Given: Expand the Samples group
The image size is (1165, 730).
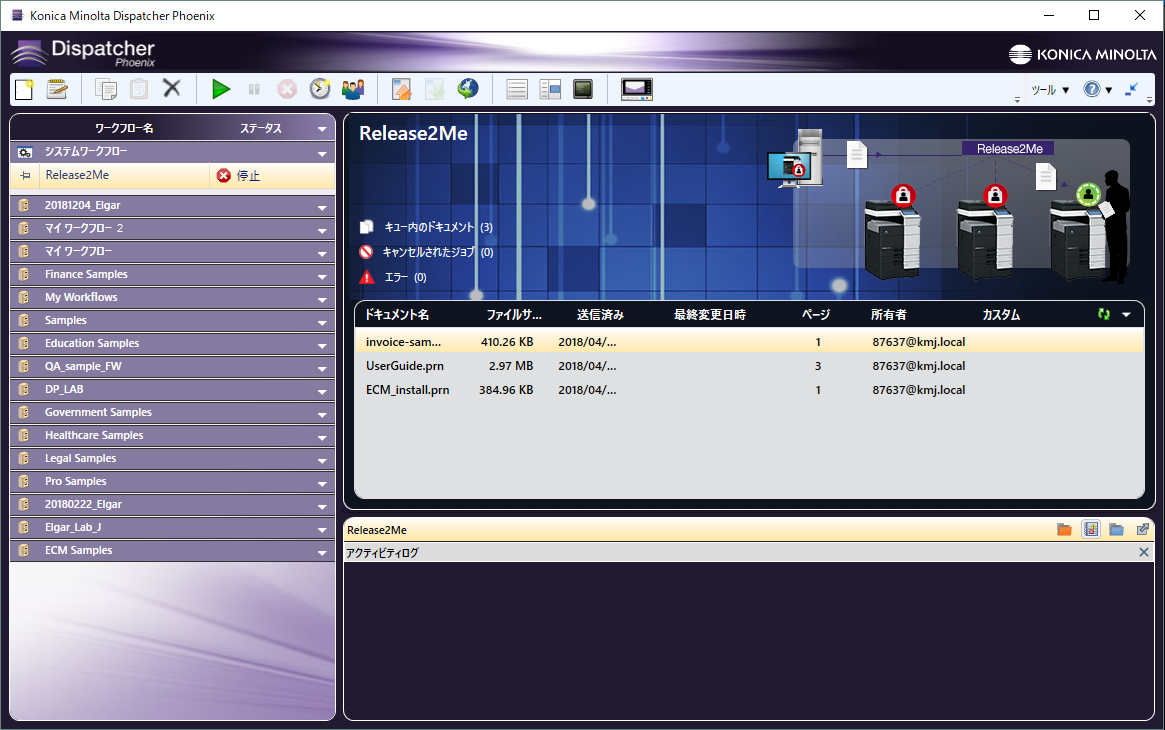Looking at the screenshot, I should [x=322, y=322].
